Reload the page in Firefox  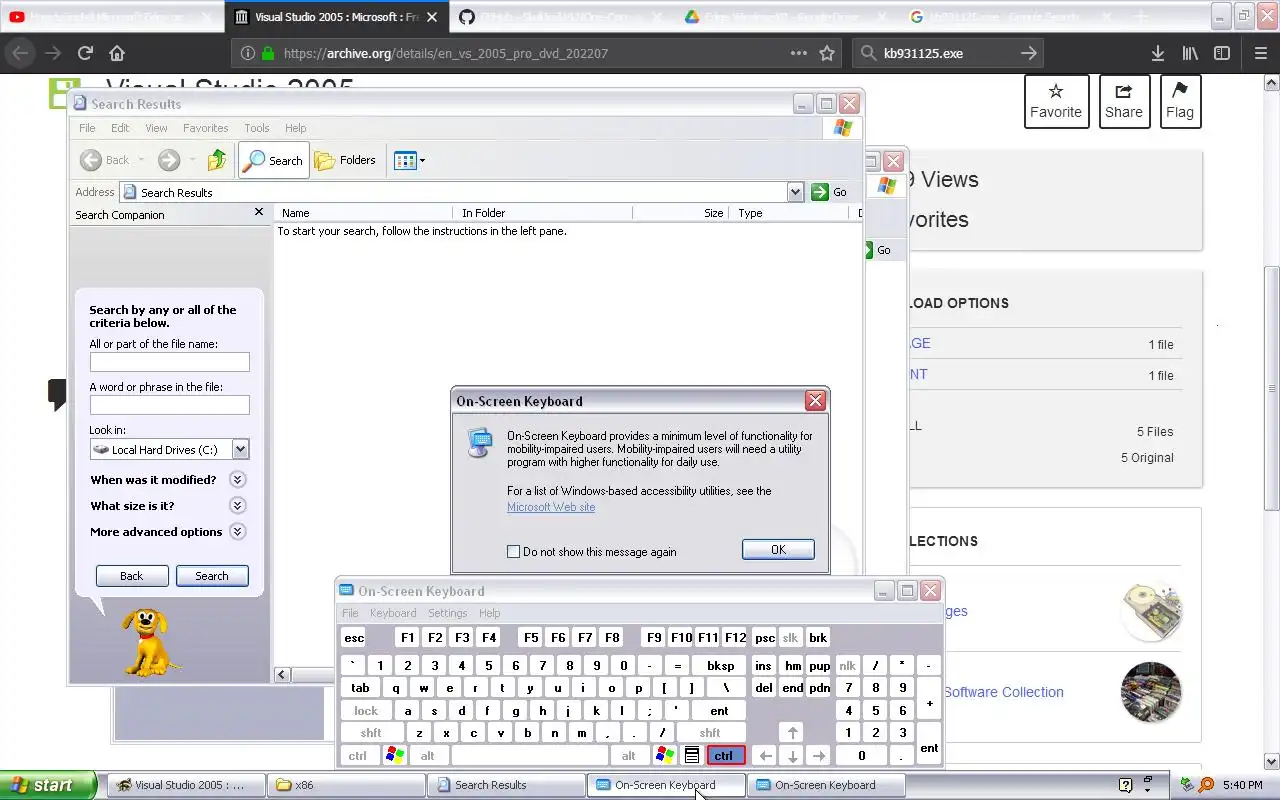point(85,53)
